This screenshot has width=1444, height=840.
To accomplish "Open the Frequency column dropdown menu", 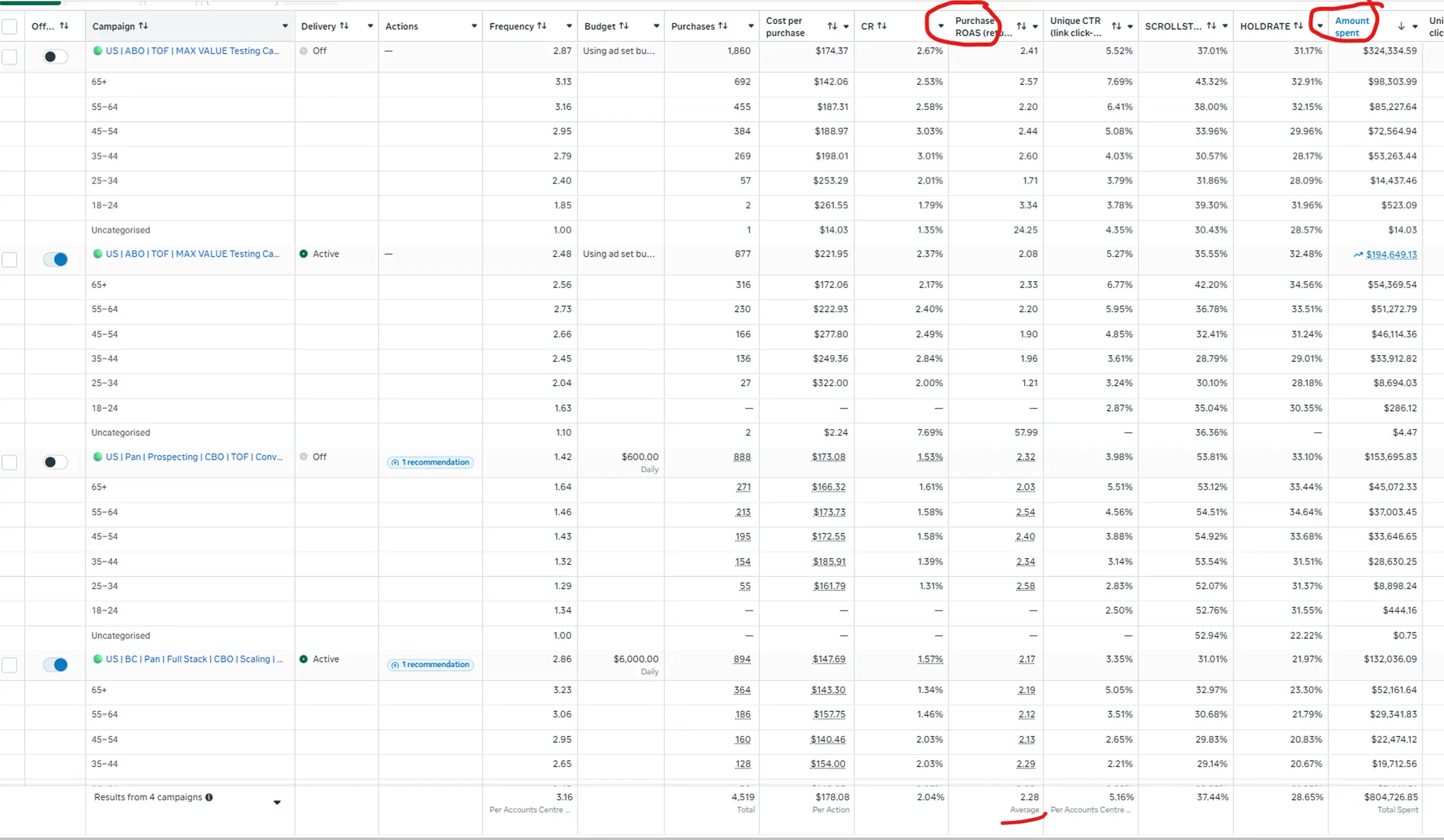I will coord(569,26).
